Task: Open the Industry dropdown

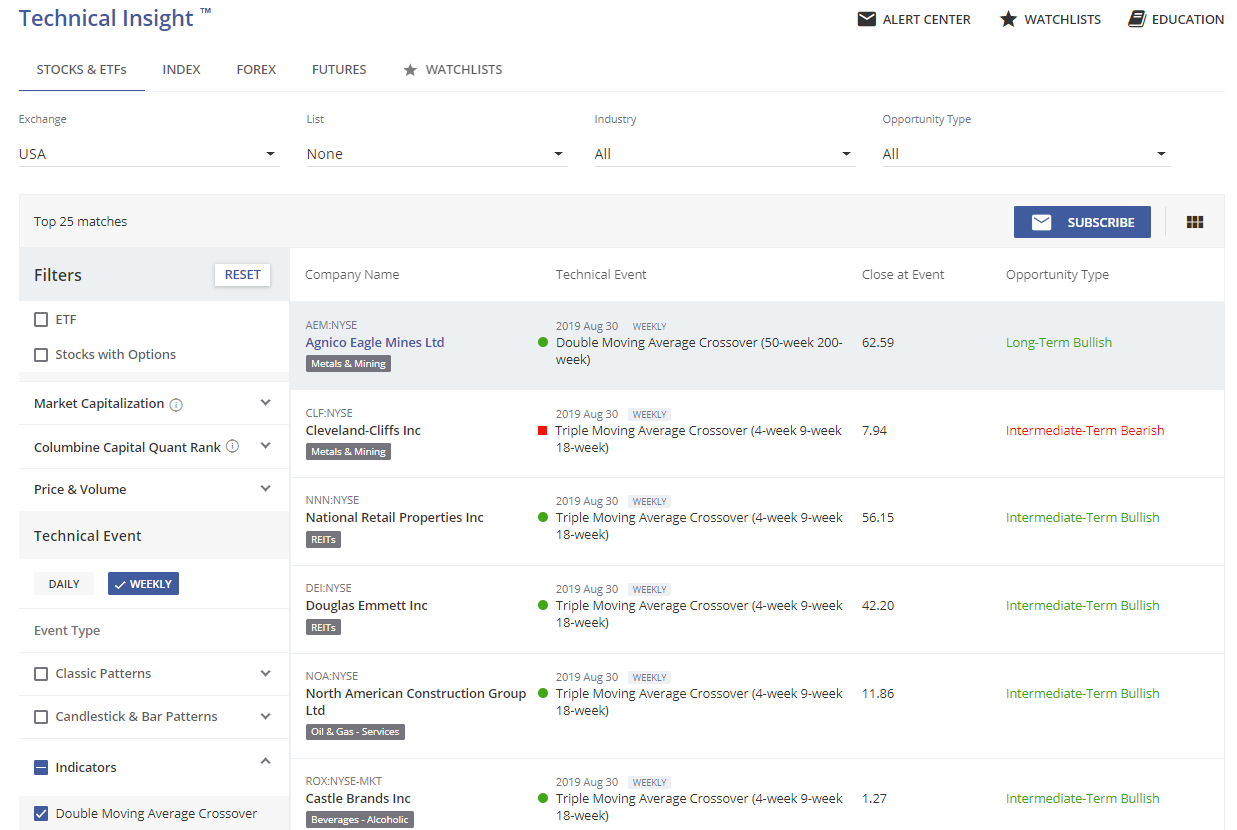Action: 725,154
